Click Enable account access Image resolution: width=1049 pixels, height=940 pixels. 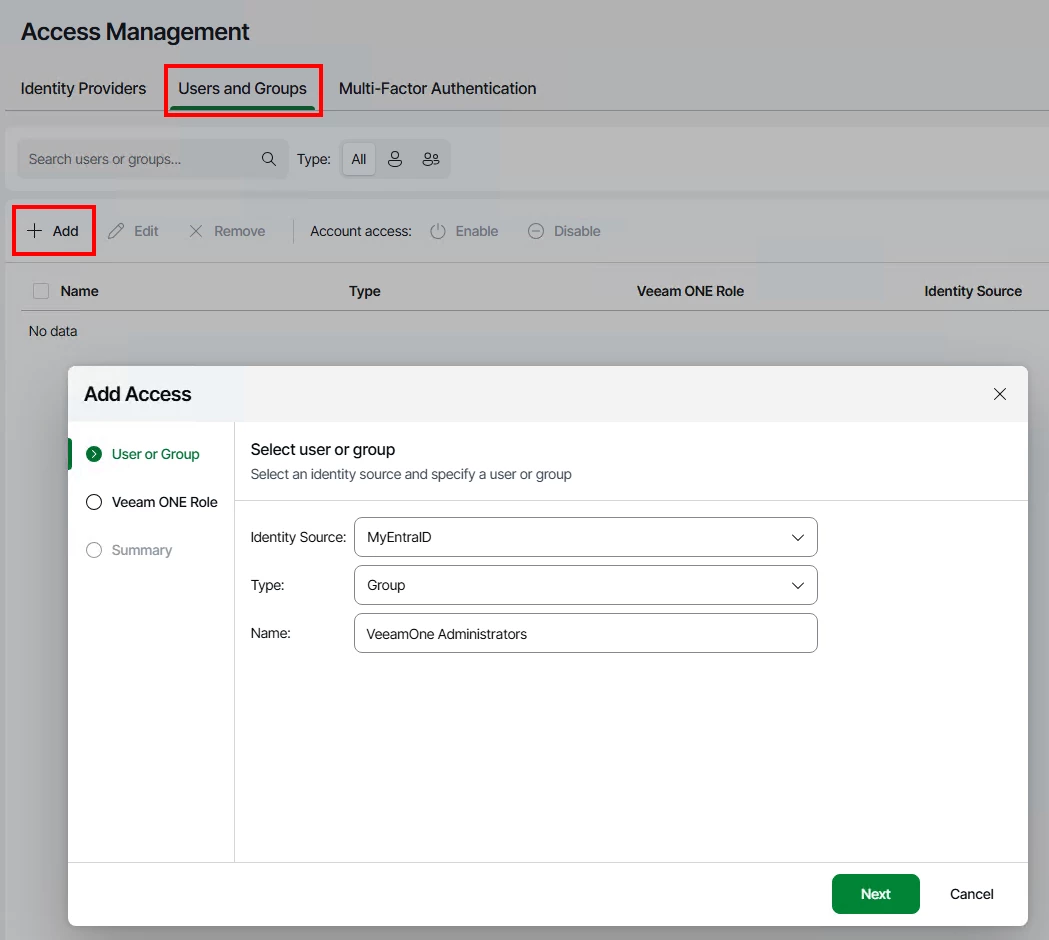(x=464, y=231)
